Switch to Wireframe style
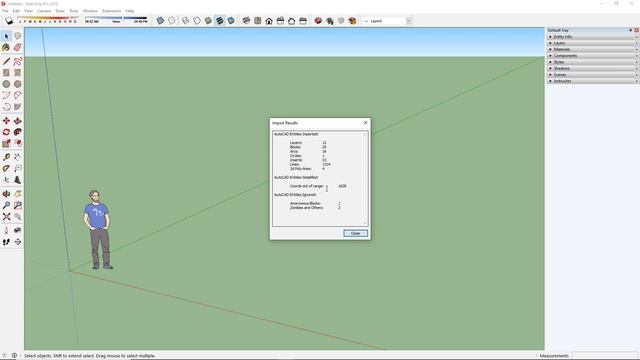The image size is (640, 360). pyautogui.click(x=185, y=21)
